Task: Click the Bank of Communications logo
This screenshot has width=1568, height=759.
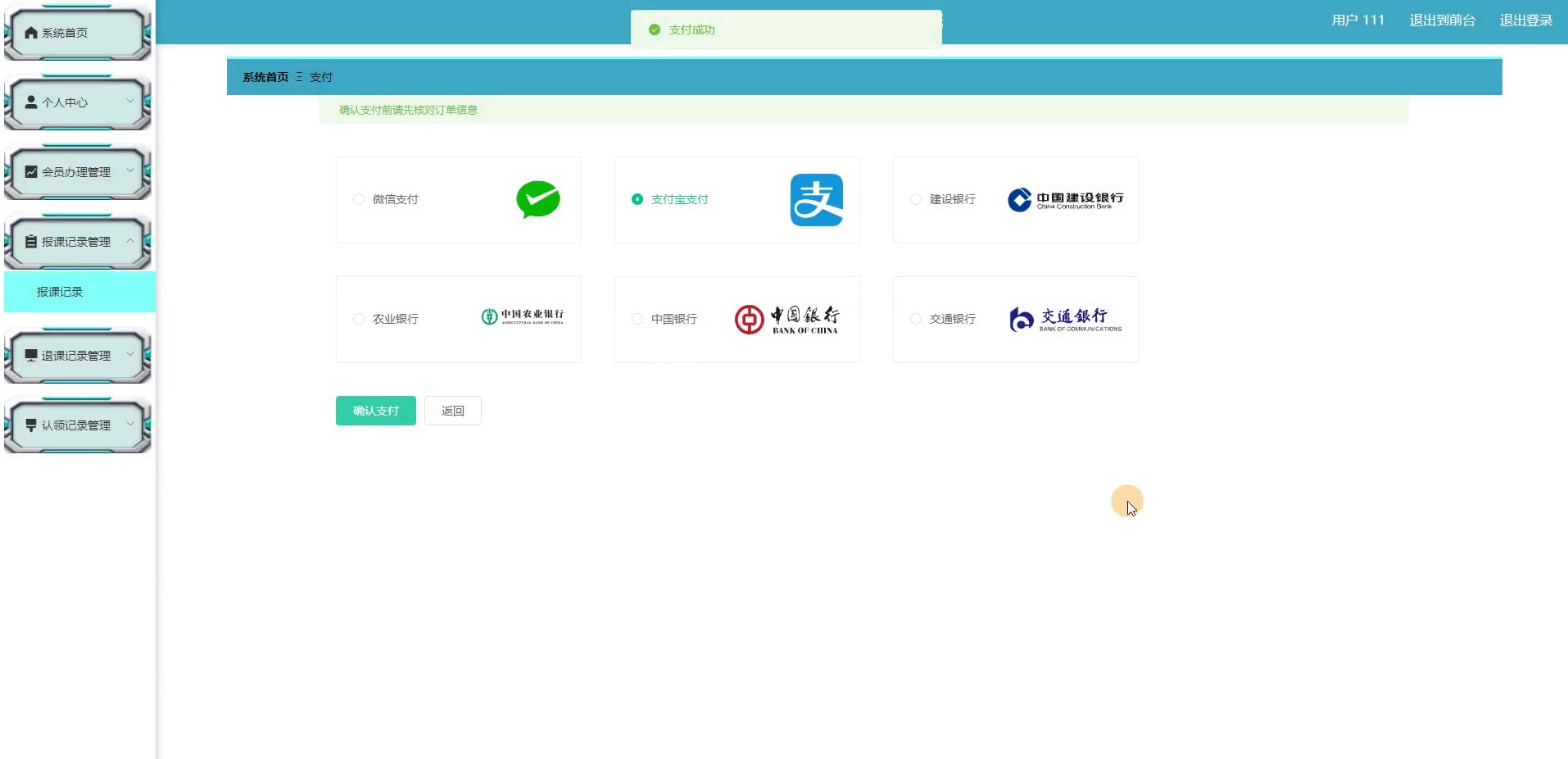Action: pos(1065,320)
